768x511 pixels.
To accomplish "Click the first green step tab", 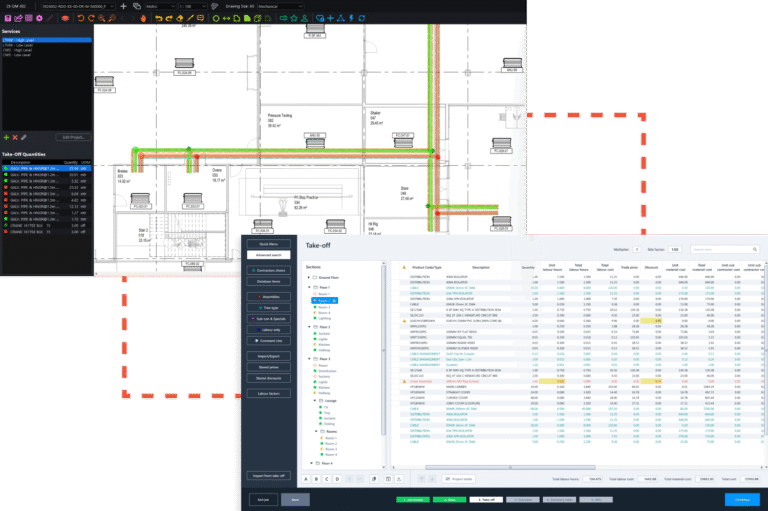I will 413,500.
